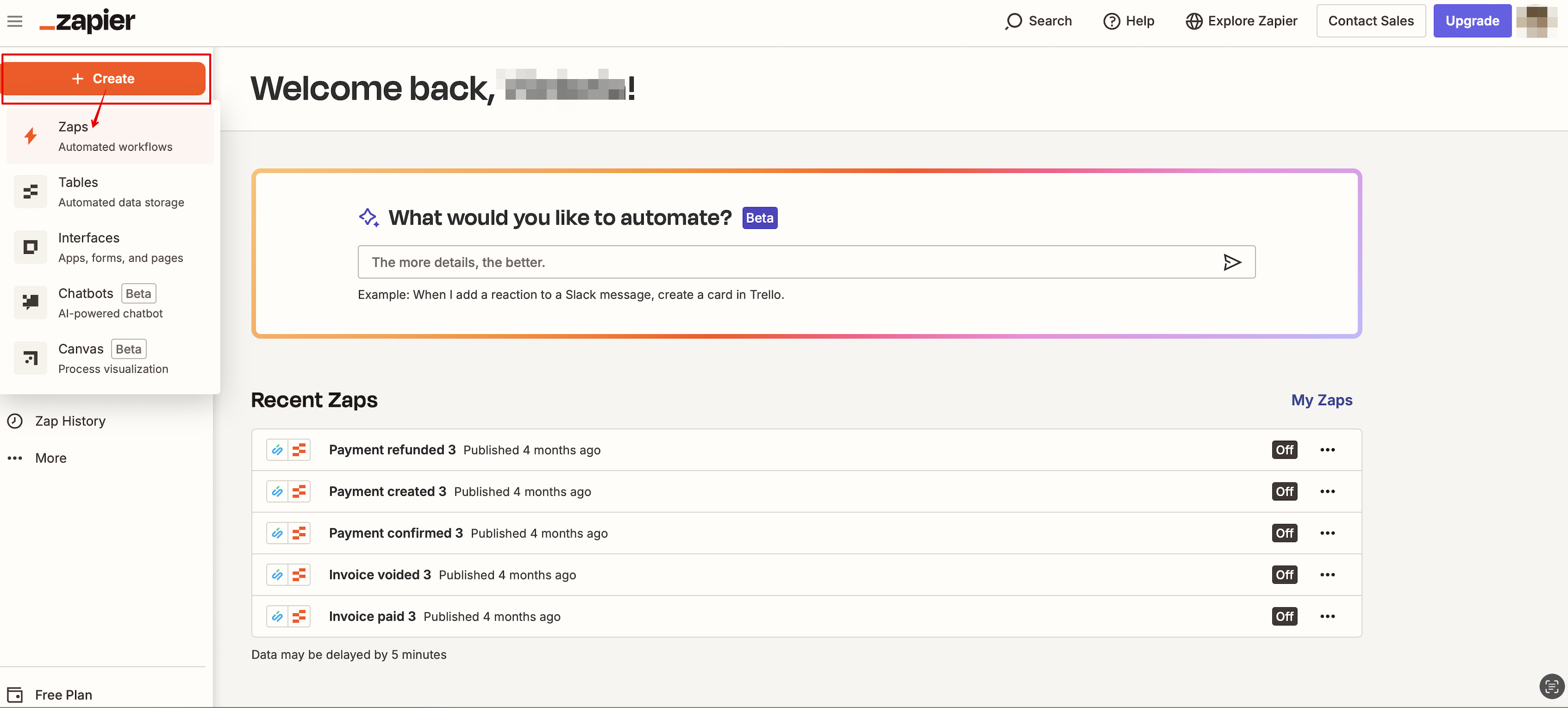The image size is (1568, 708).
Task: Open Zap History in the sidebar
Action: pyautogui.click(x=70, y=421)
